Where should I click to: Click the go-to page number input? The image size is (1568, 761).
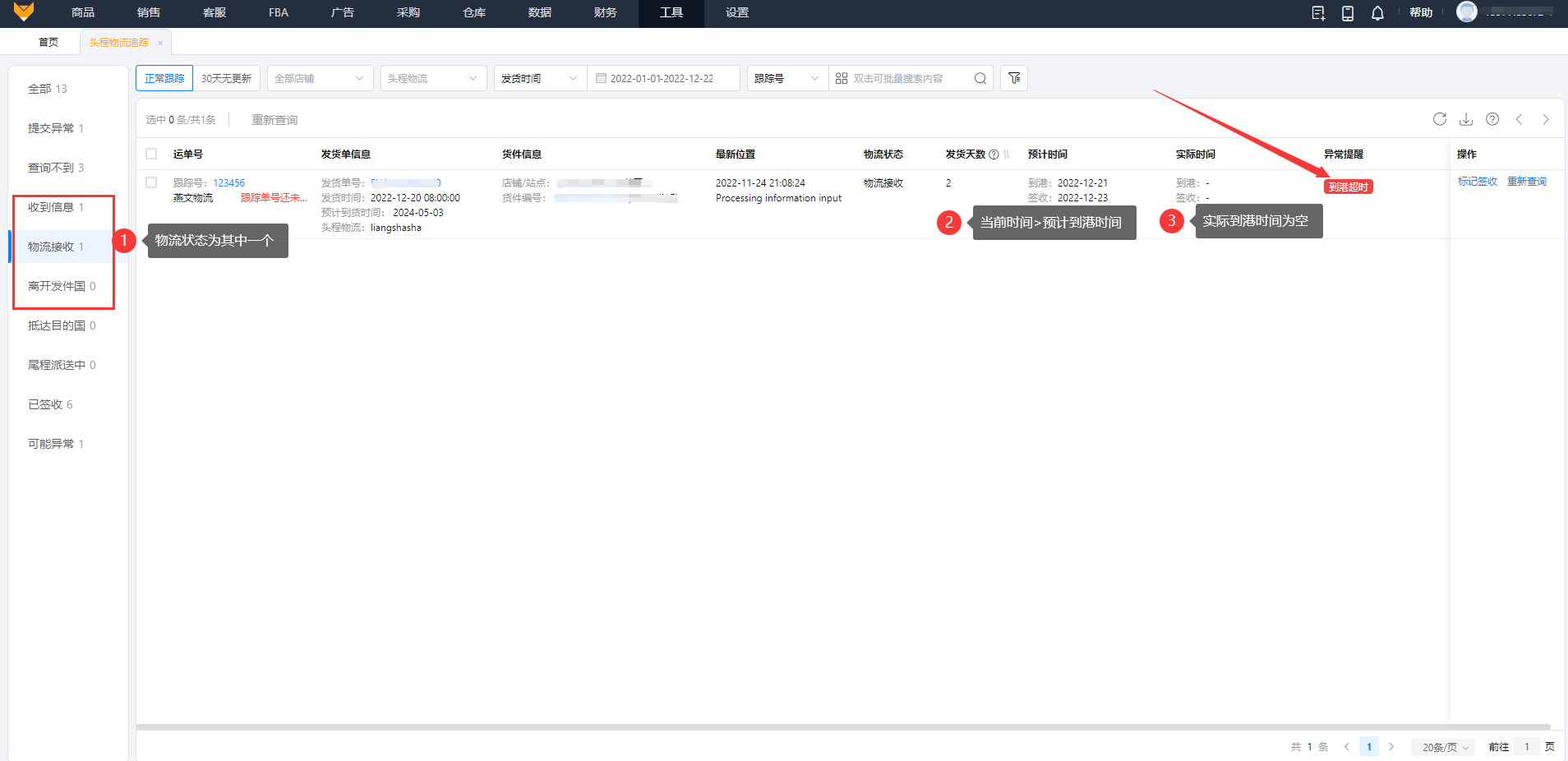[1527, 747]
